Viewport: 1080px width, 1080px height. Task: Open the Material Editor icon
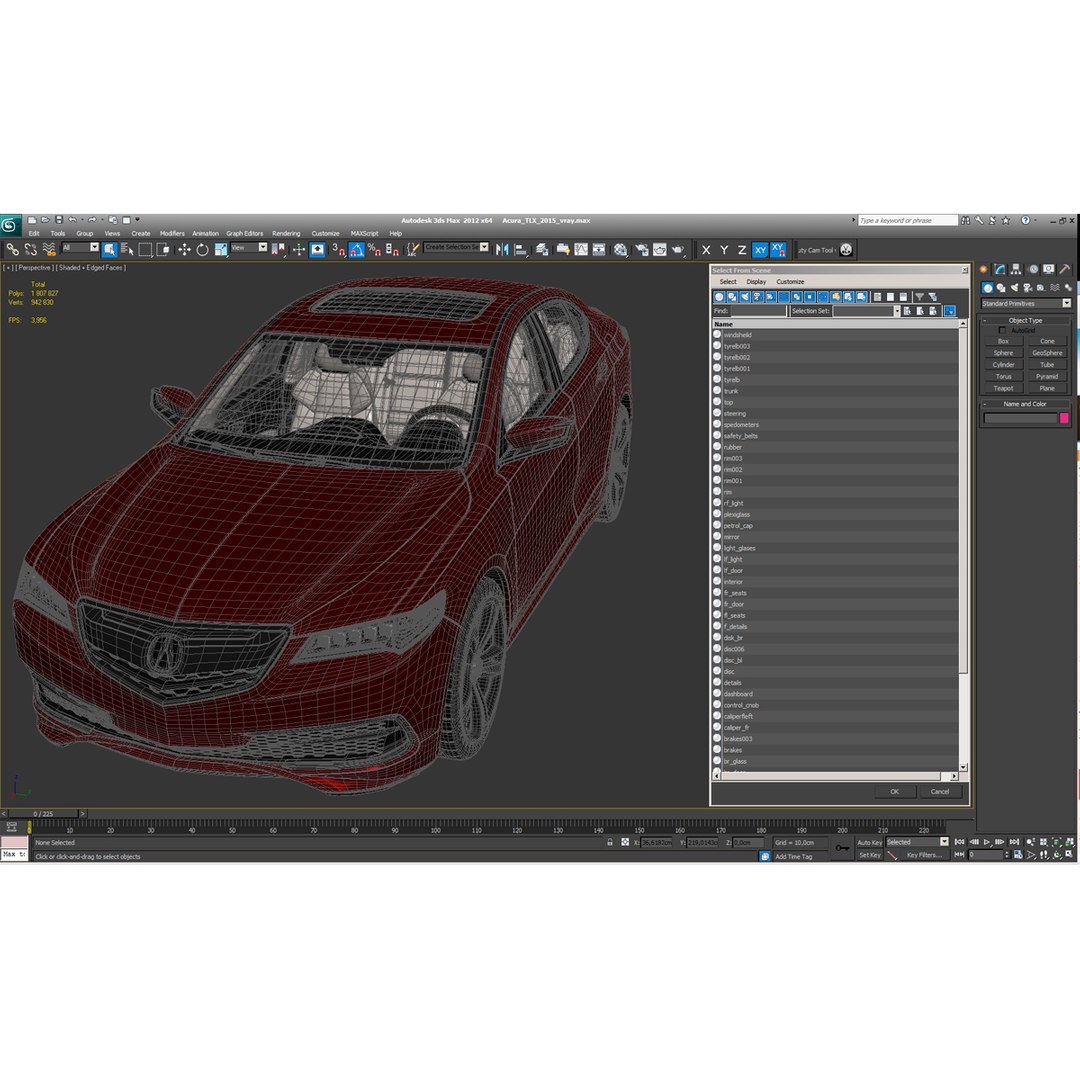click(x=621, y=249)
